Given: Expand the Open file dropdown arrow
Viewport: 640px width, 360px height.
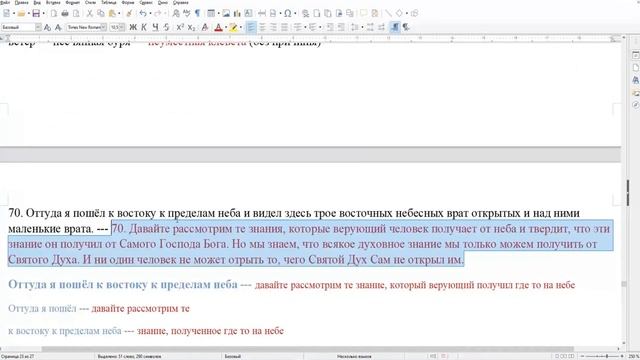Looking at the screenshot, I should [x=29, y=13].
